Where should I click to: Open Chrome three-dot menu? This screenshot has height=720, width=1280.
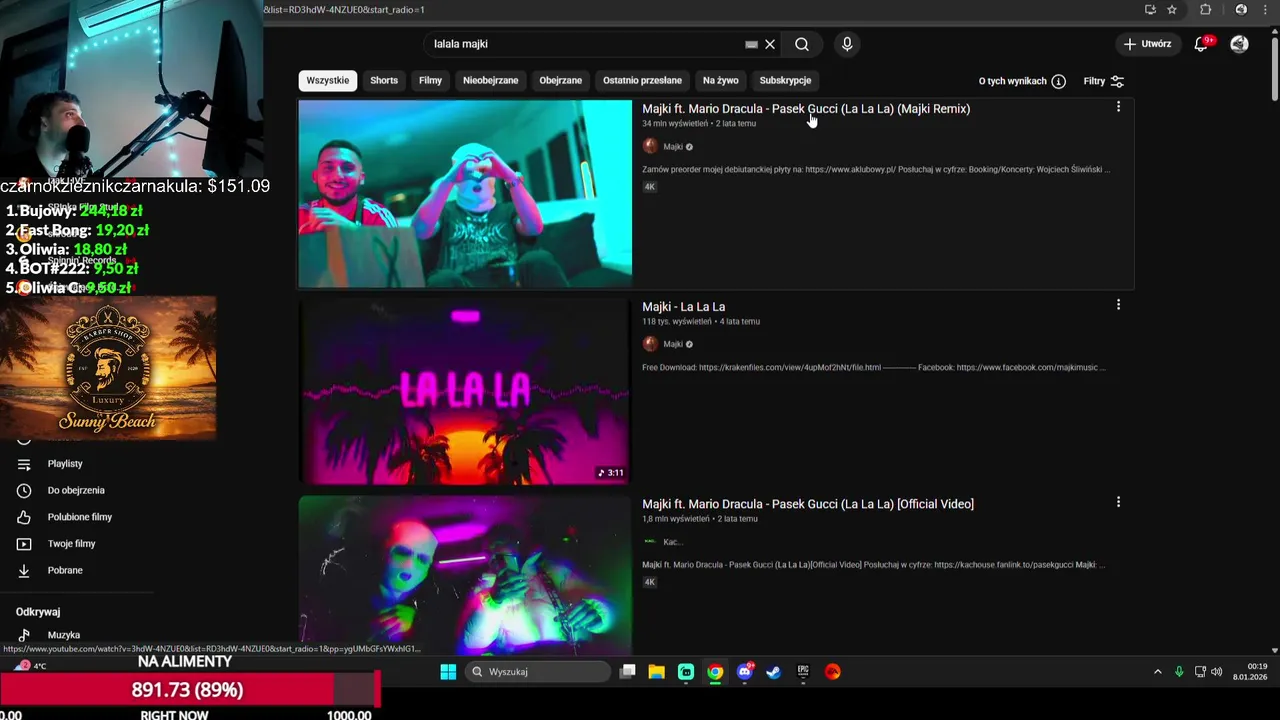(1267, 10)
